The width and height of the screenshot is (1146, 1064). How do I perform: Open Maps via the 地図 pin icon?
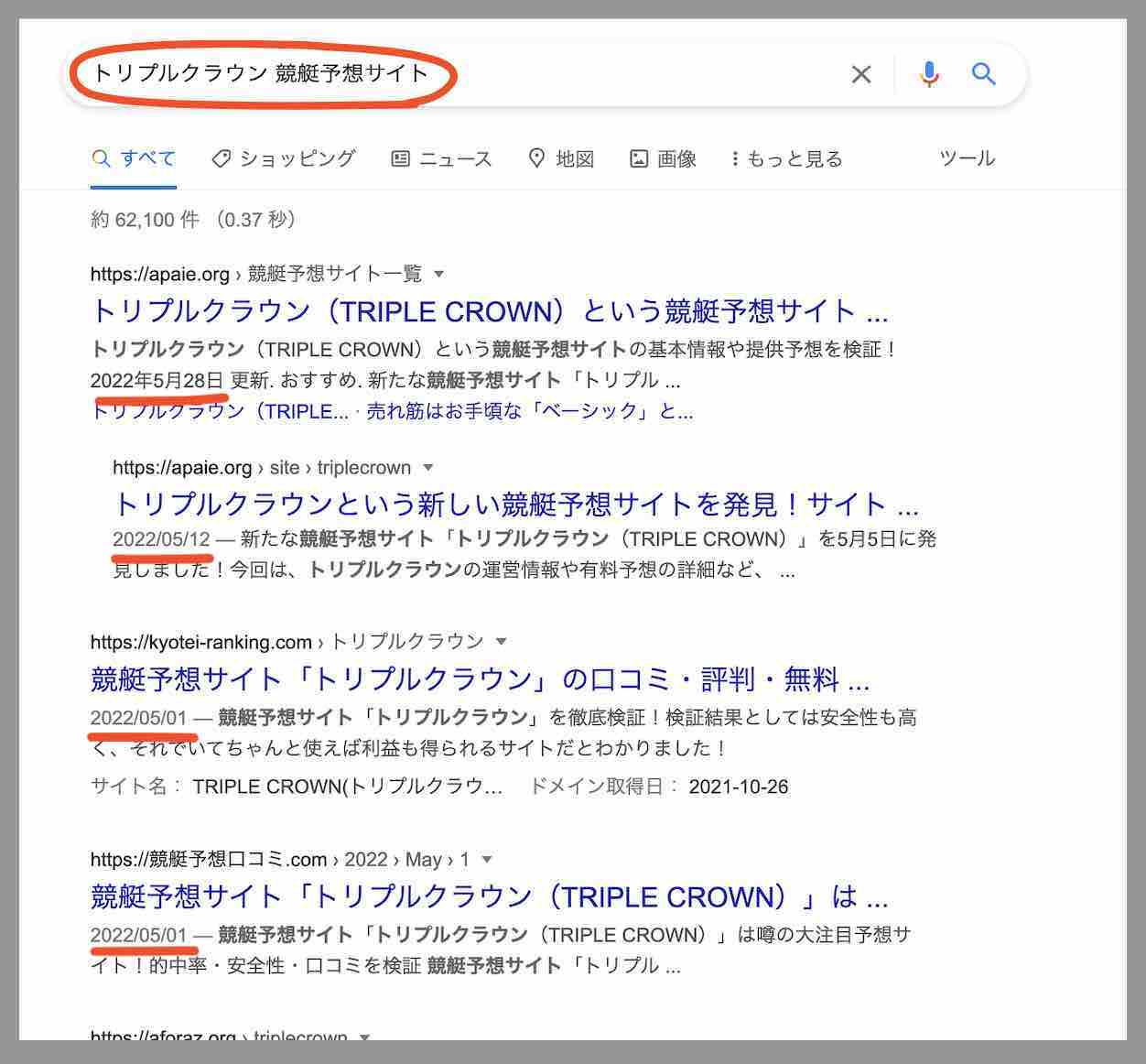(x=537, y=157)
